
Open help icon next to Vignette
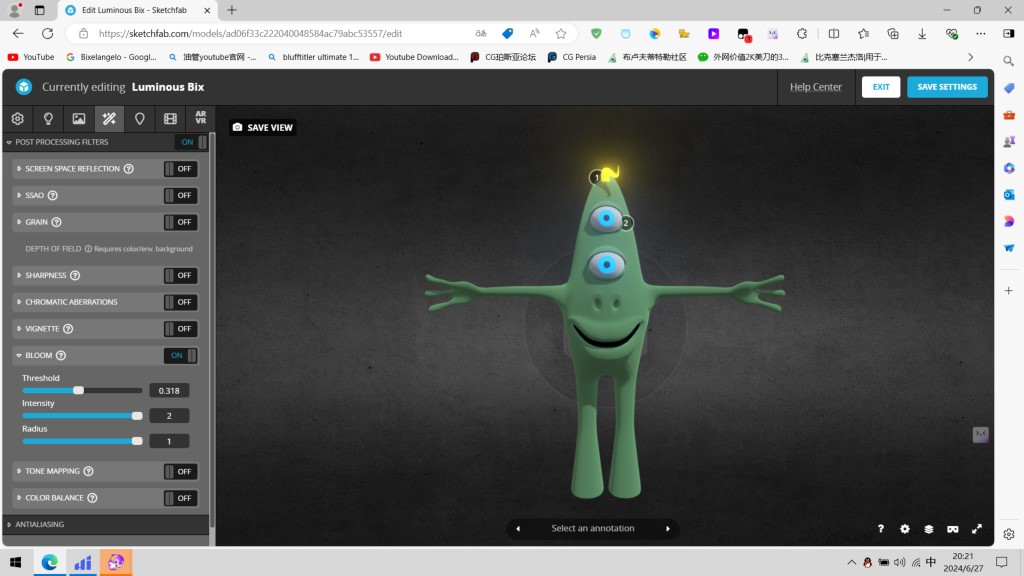point(68,328)
